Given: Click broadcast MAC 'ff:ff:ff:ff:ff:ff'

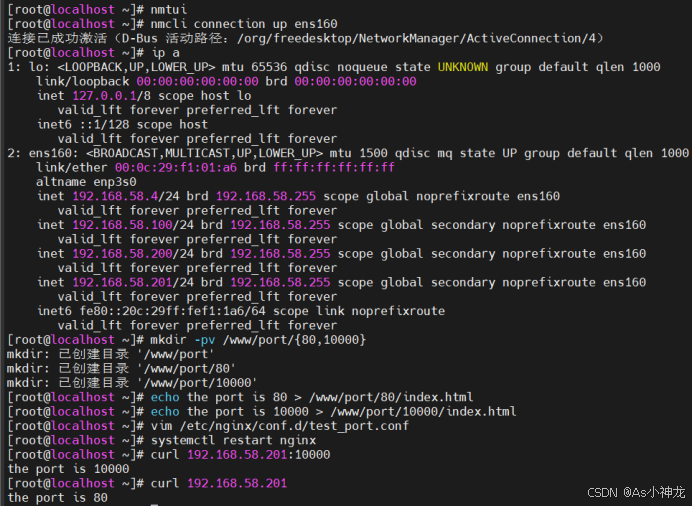Looking at the screenshot, I should 334,168.
